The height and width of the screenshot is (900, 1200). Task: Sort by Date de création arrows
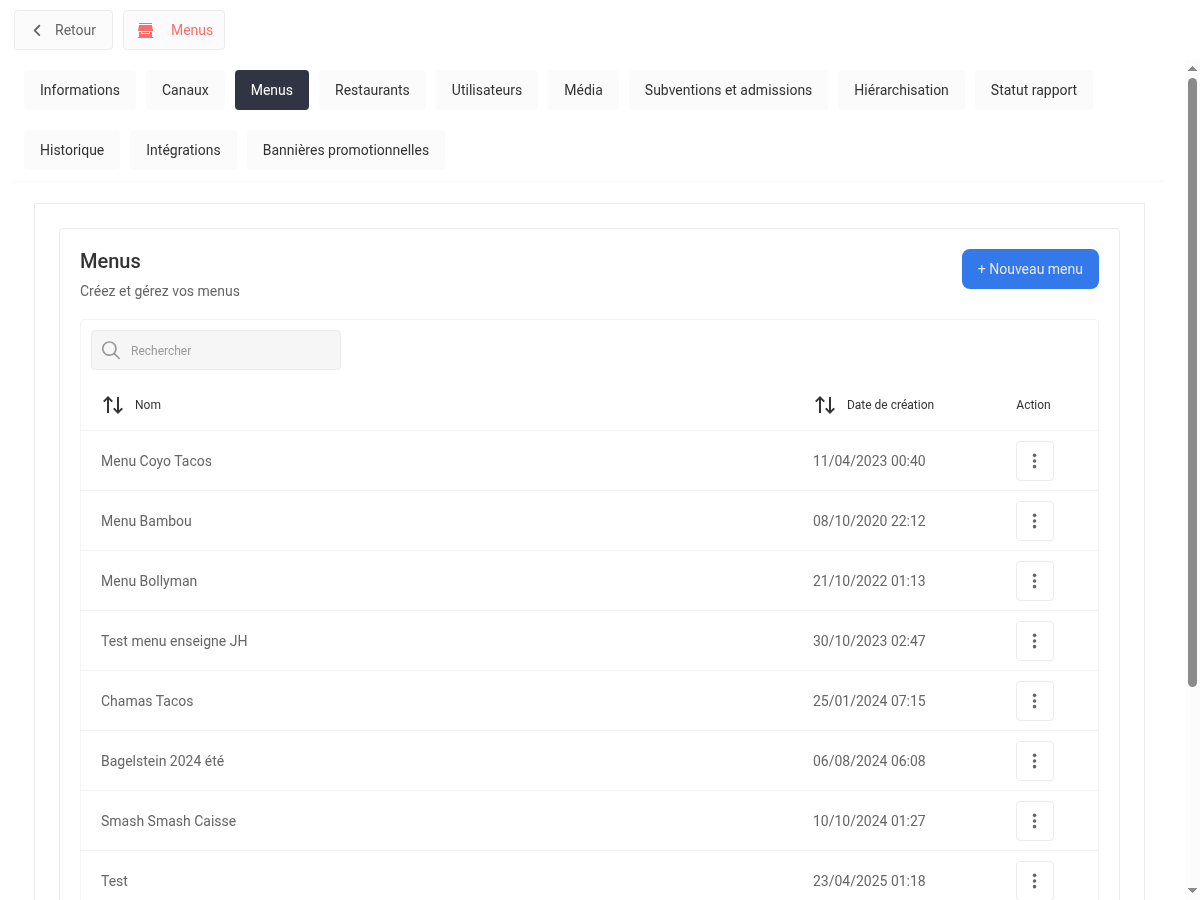(825, 405)
